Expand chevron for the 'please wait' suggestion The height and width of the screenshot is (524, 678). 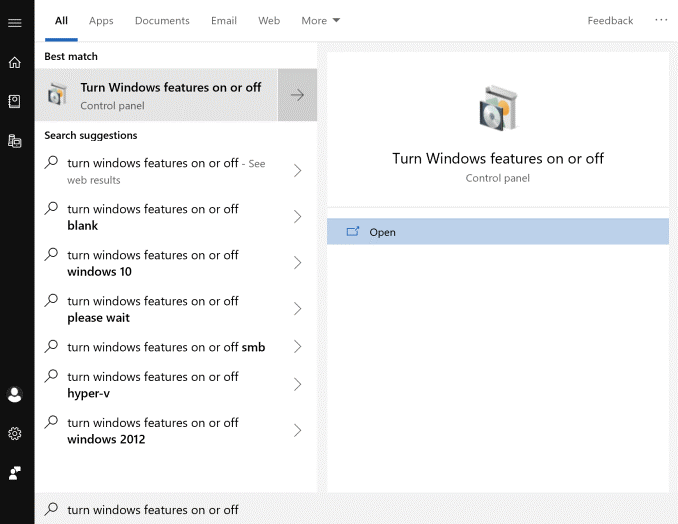pyautogui.click(x=297, y=309)
